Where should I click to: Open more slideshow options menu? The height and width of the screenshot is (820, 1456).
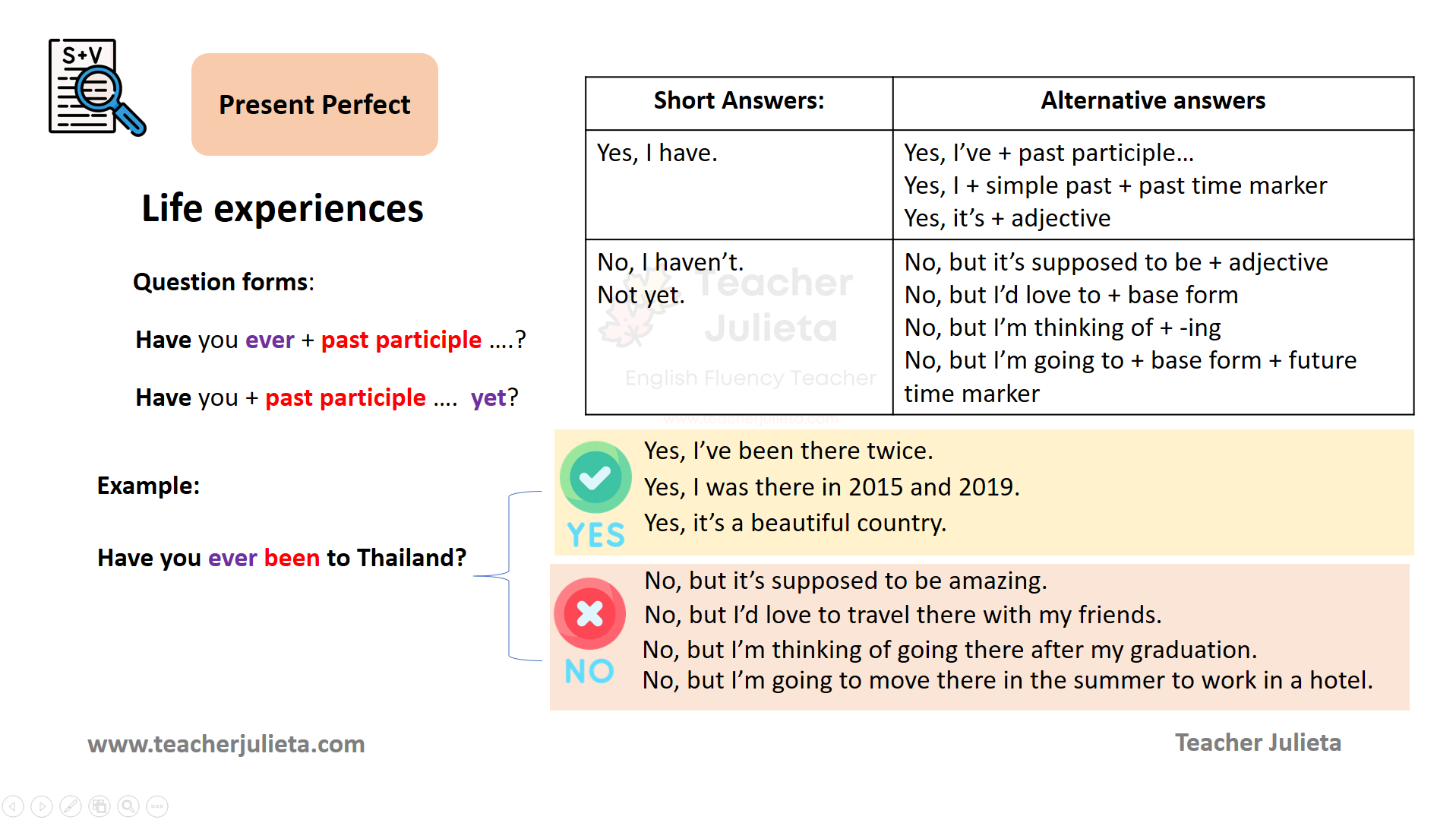(157, 806)
